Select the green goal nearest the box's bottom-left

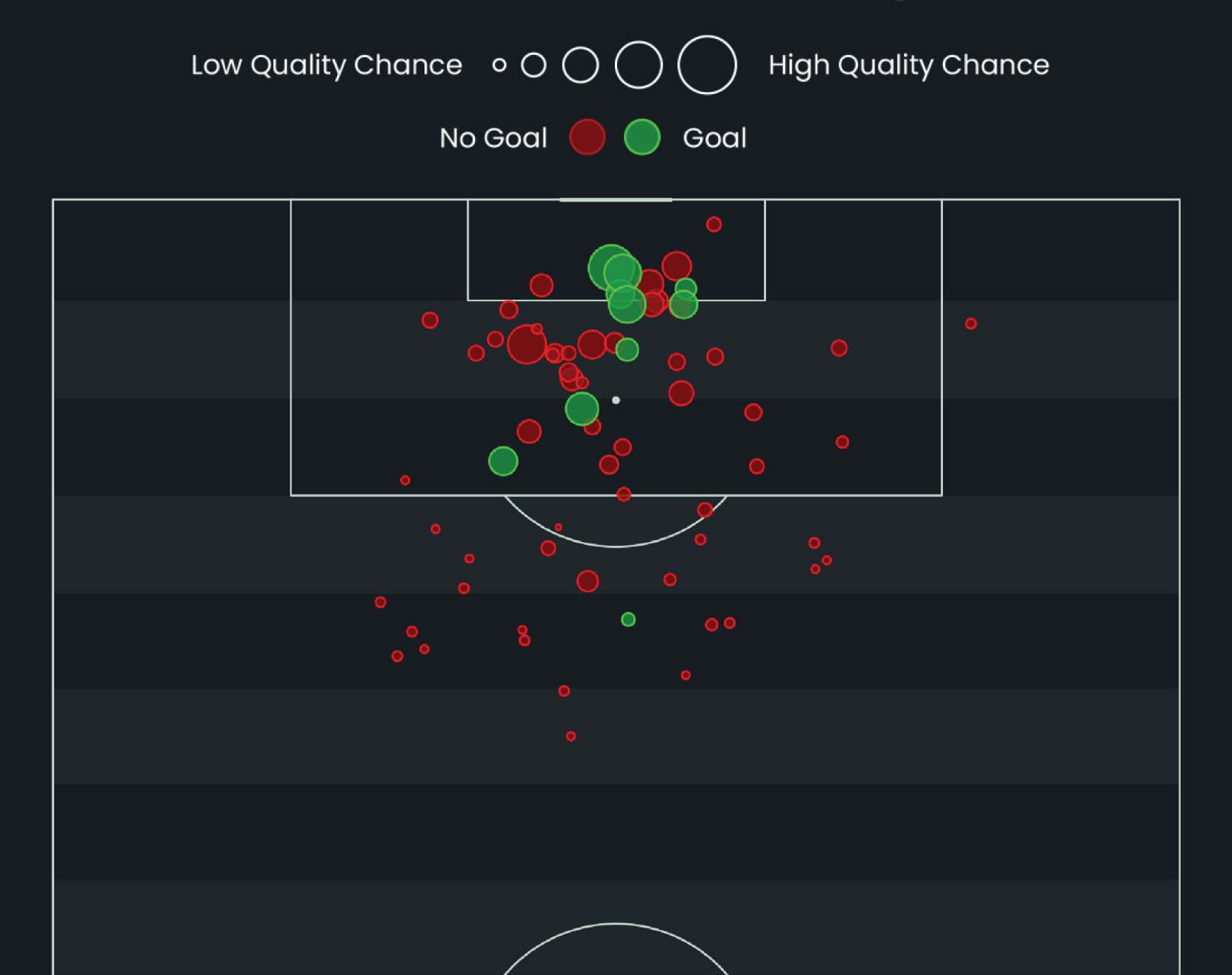click(x=503, y=462)
